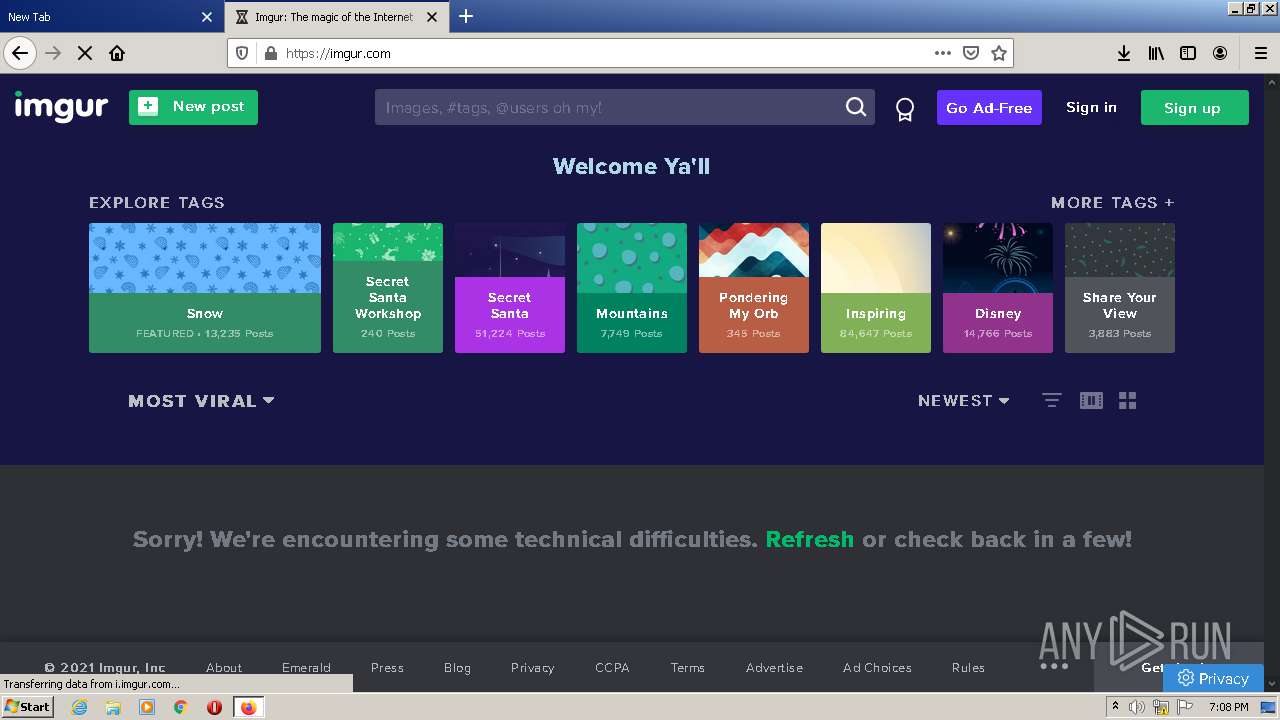
Task: Go back with the browser arrow
Action: click(x=20, y=53)
